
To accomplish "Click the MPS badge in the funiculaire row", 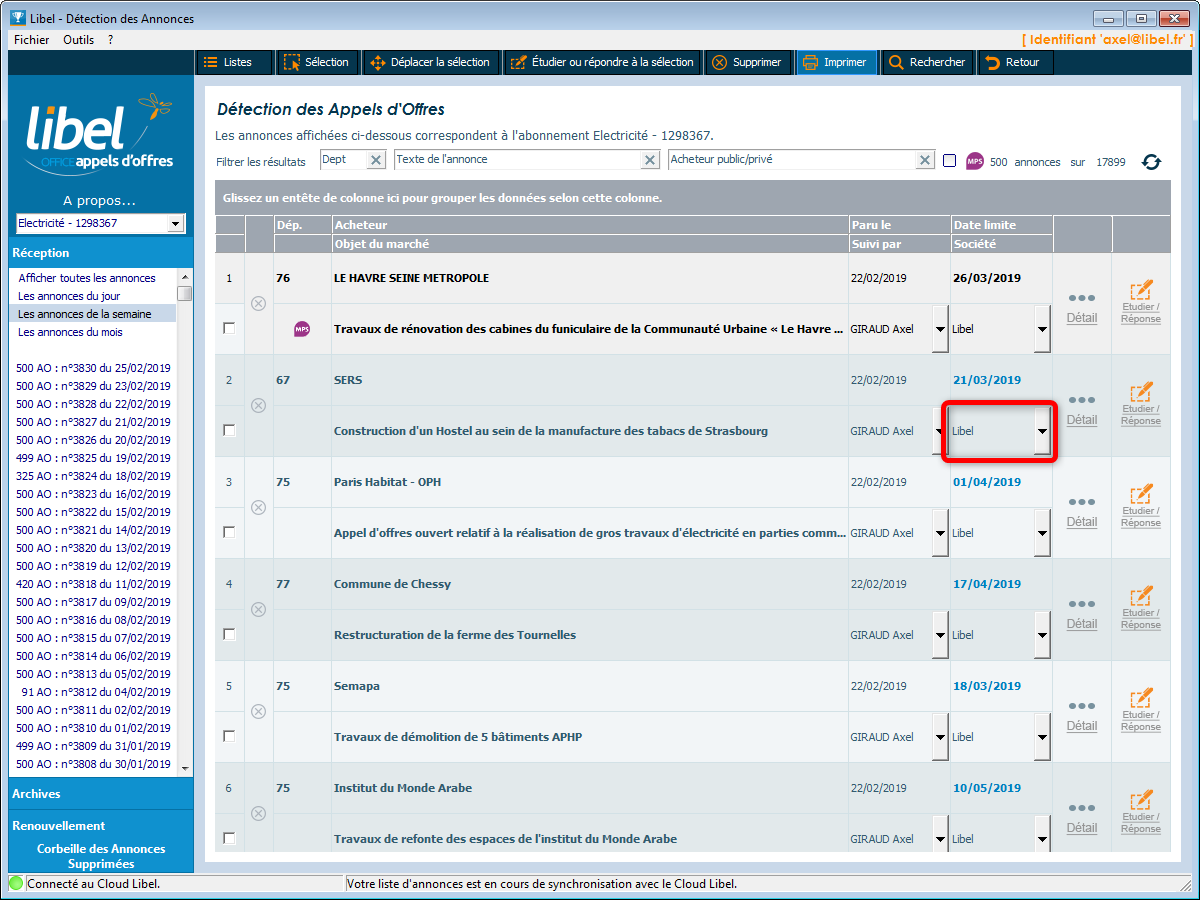I will (x=302, y=329).
